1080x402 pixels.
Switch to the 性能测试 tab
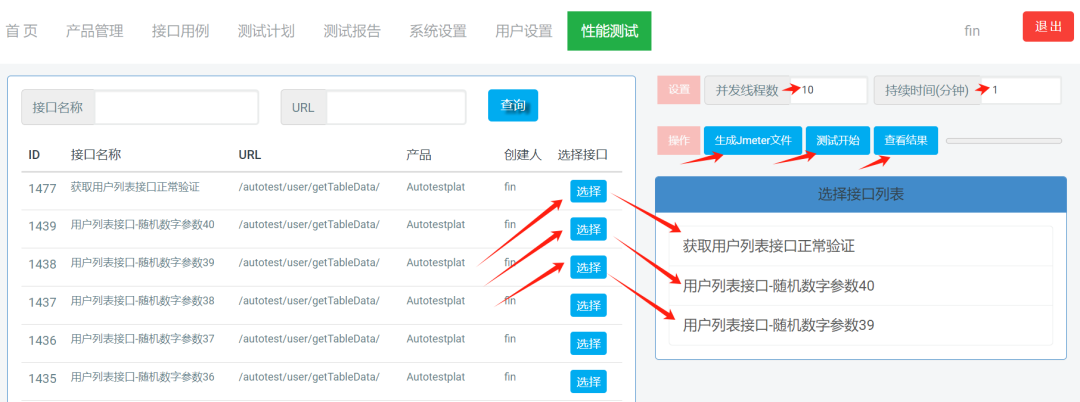(610, 31)
